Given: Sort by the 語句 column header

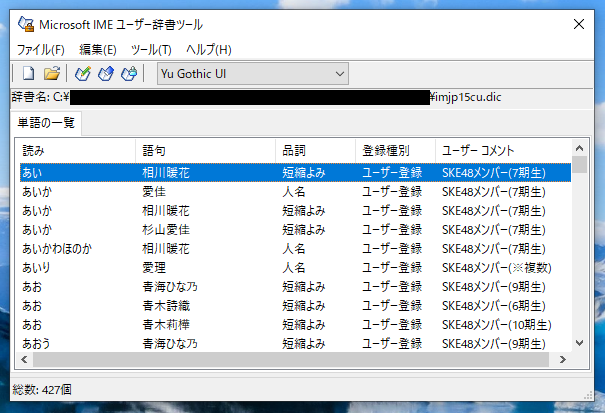Looking at the screenshot, I should click(x=205, y=150).
